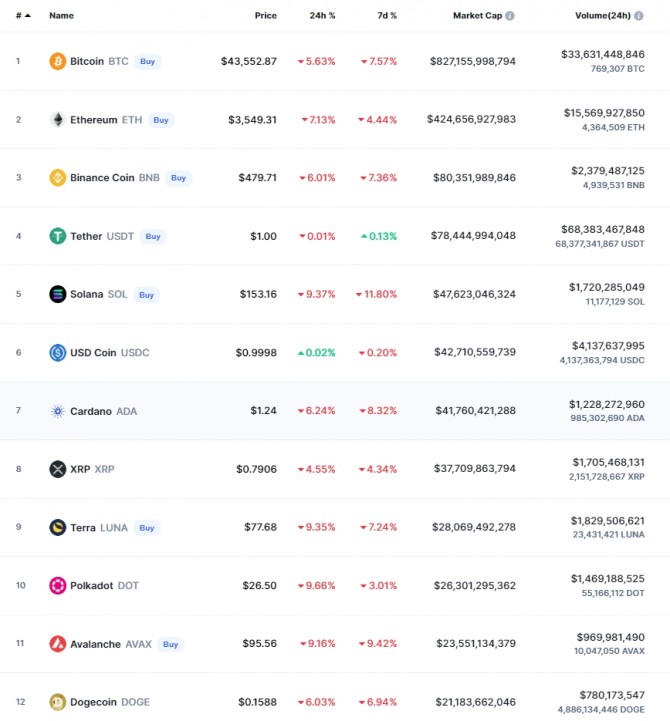Screen dimensions: 670x721
Task: Click the USD Coin market cap value
Action: (x=475, y=352)
